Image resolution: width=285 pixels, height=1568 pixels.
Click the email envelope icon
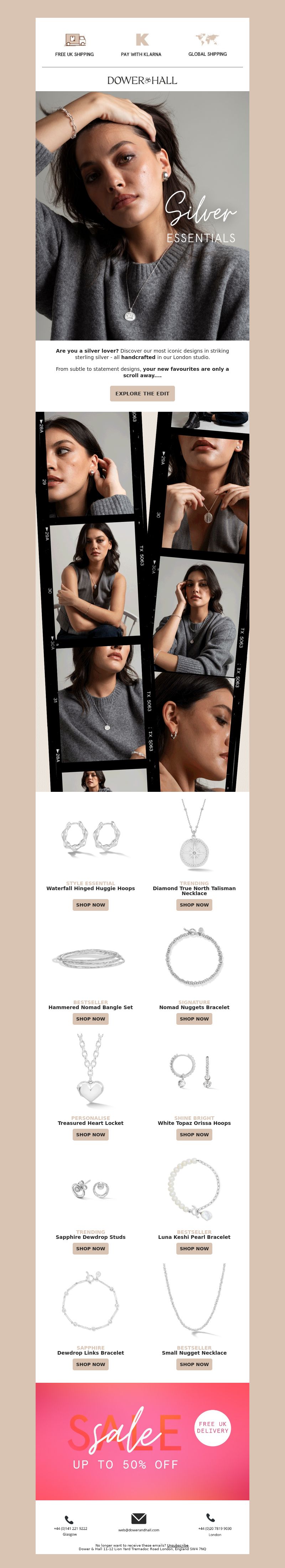139,1518
